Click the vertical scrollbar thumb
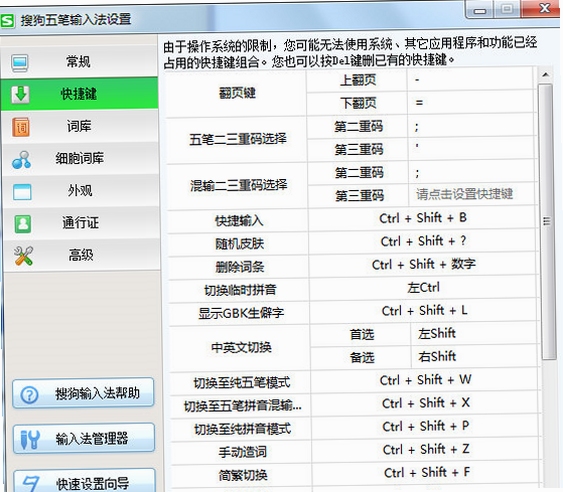 click(x=546, y=221)
